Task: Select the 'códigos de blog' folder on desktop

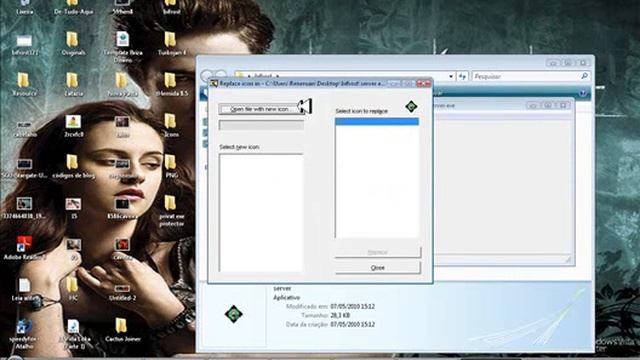Action: click(x=73, y=166)
